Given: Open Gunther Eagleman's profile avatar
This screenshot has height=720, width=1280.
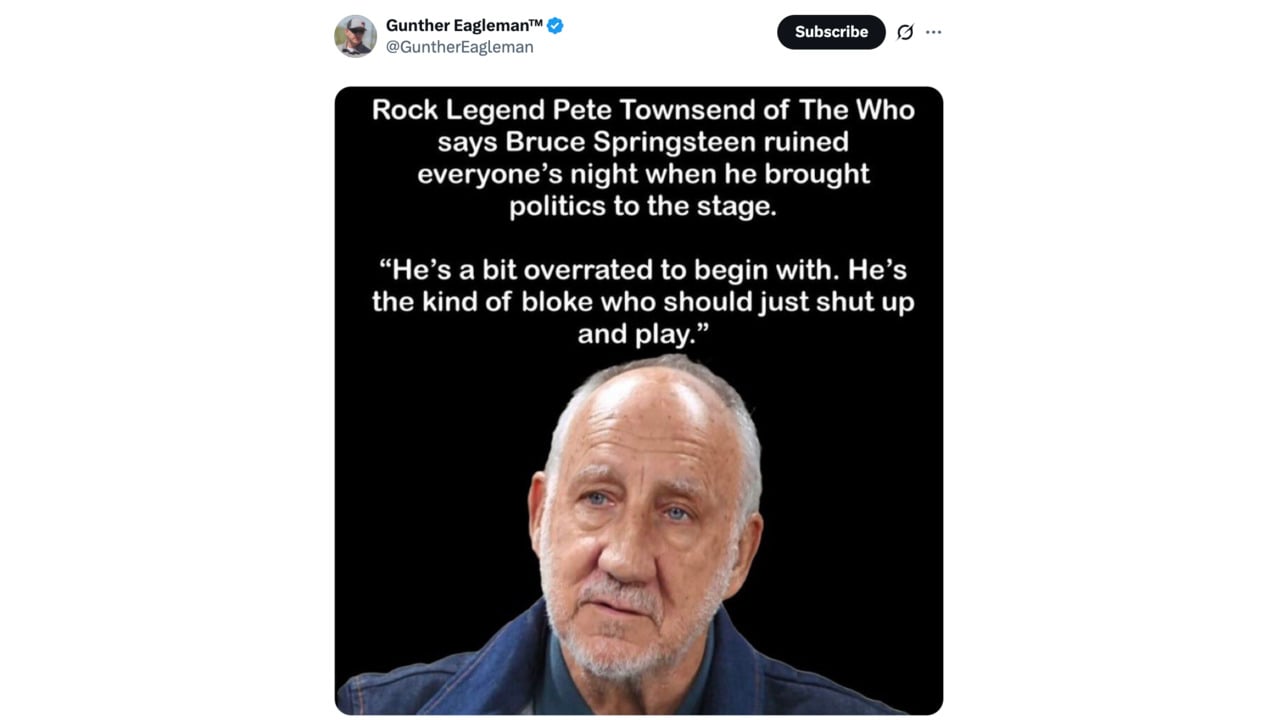Looking at the screenshot, I should point(355,36).
